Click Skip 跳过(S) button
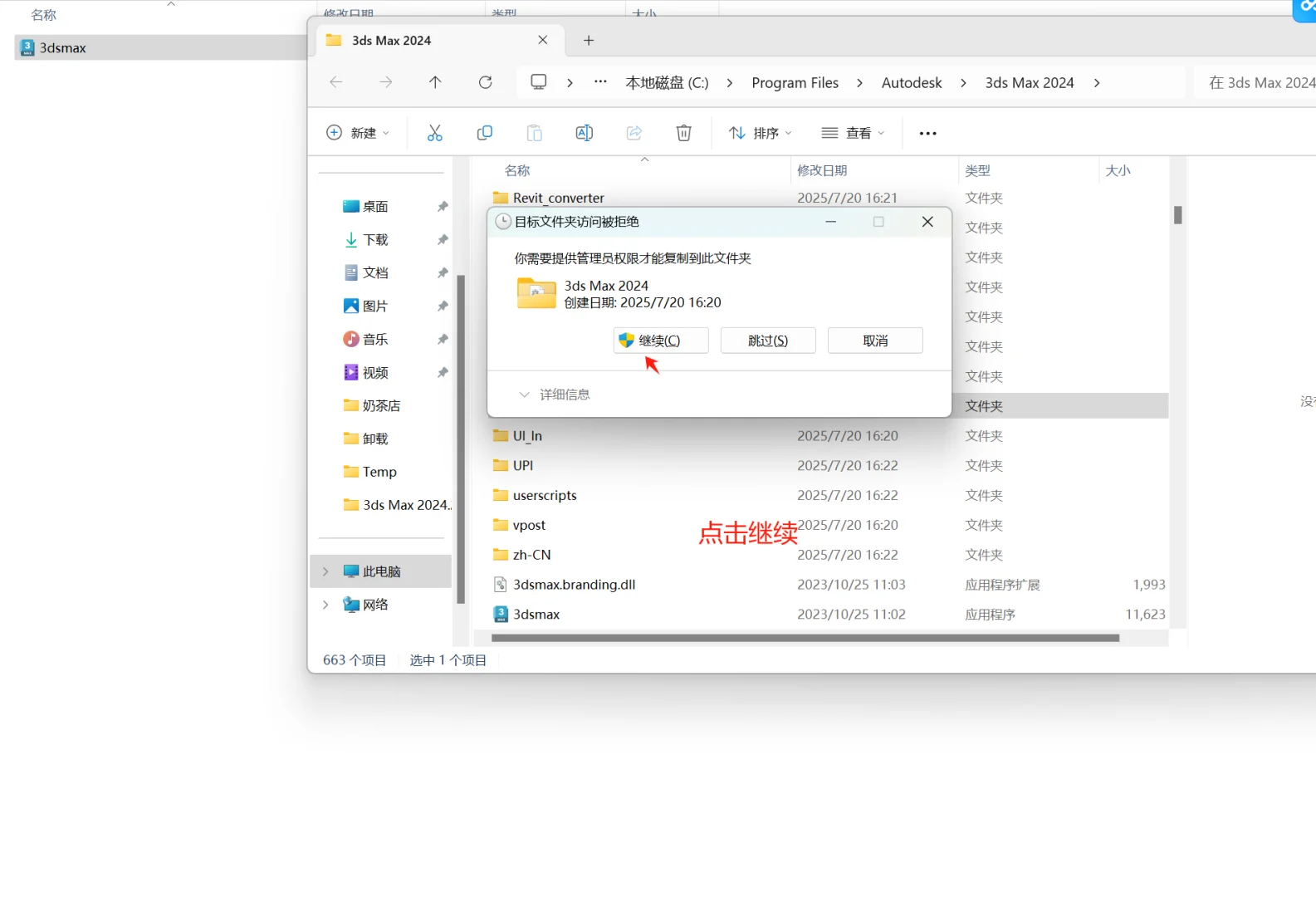 click(x=768, y=341)
